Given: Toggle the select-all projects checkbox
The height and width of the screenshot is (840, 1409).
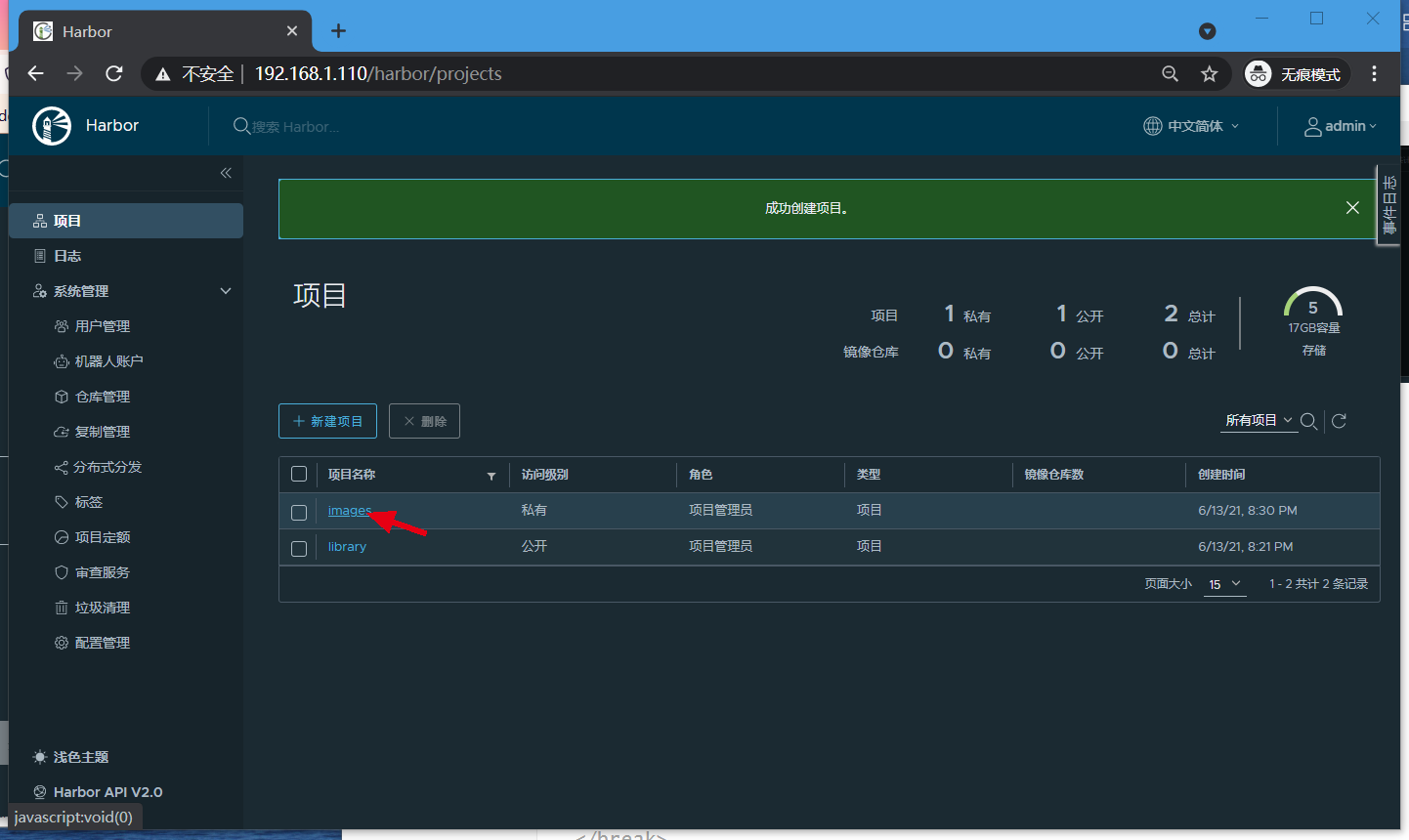Looking at the screenshot, I should point(299,474).
